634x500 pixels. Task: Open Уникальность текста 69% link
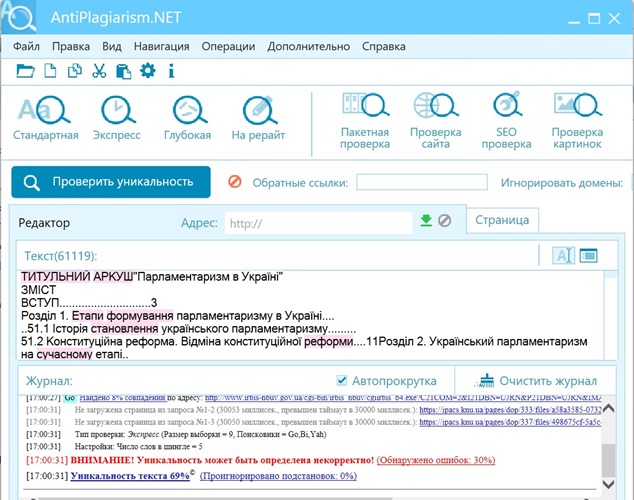(x=130, y=476)
